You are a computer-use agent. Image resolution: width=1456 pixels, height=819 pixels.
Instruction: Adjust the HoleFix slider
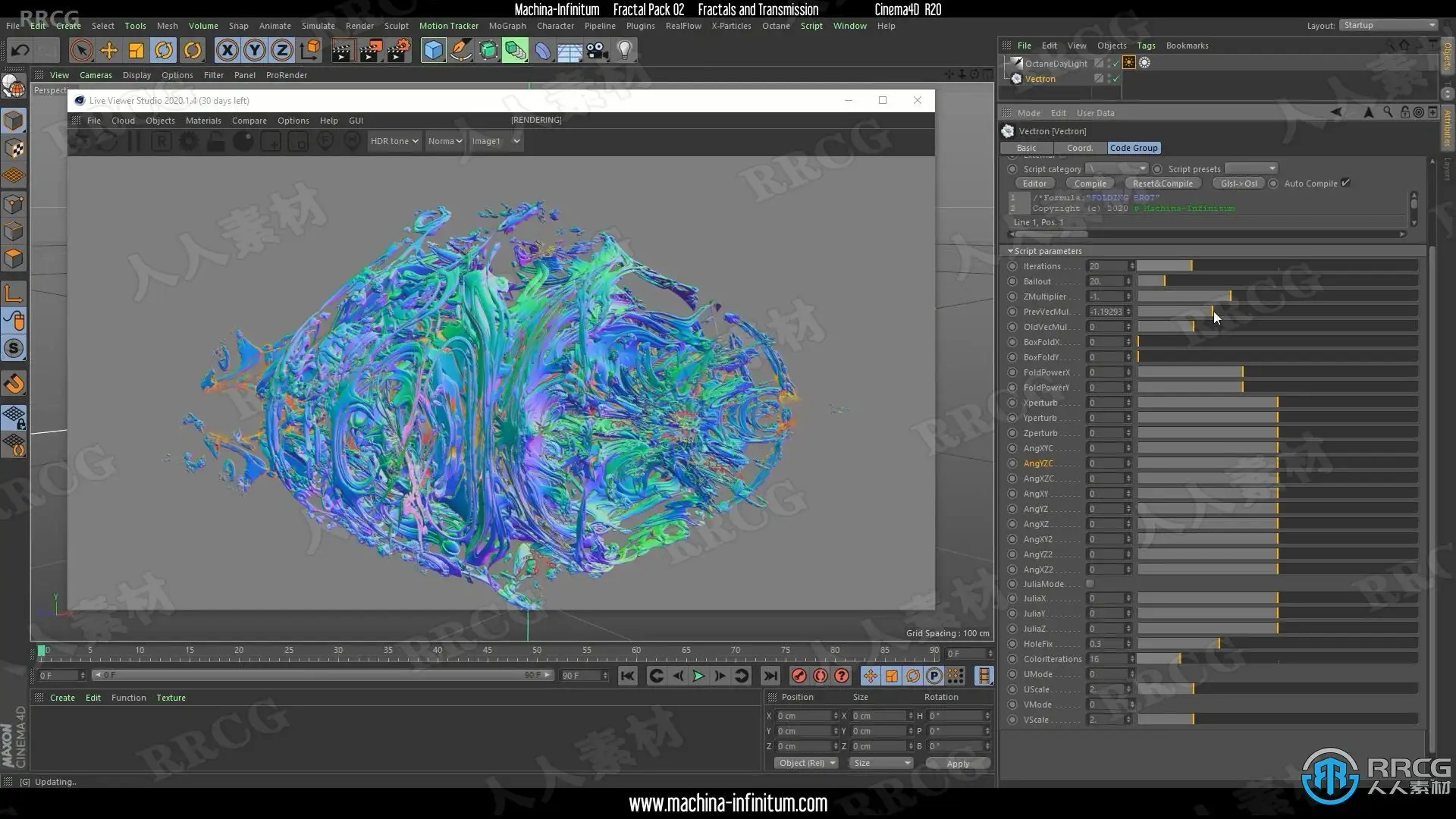(1219, 644)
